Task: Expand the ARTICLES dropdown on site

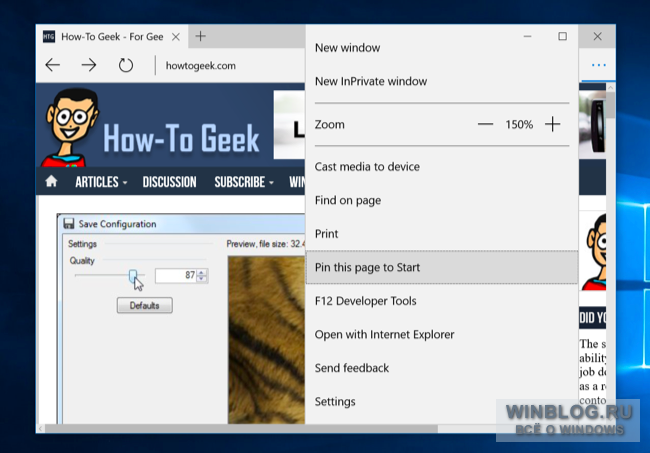Action: pos(101,182)
